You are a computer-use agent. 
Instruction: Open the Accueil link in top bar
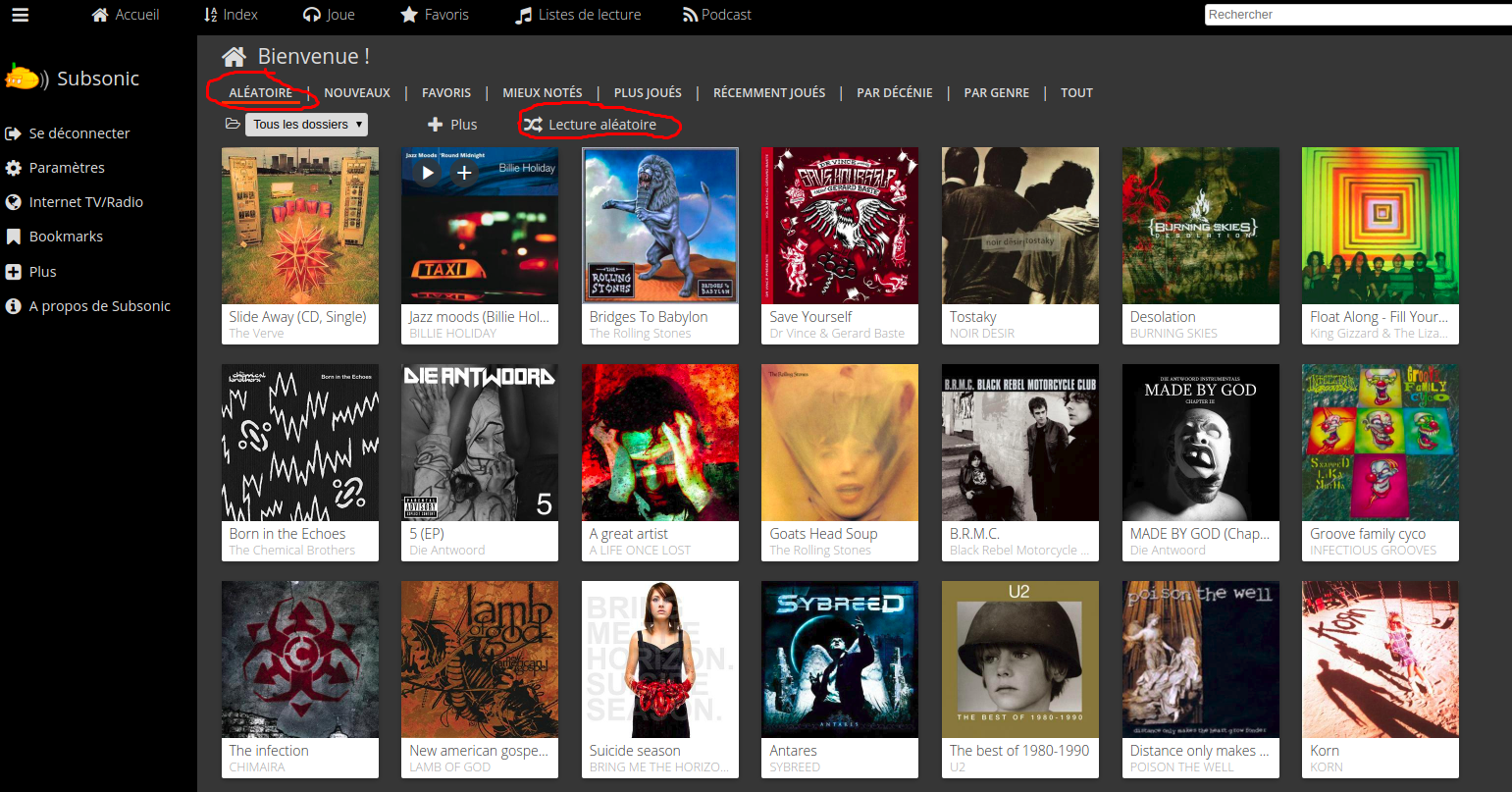pyautogui.click(x=137, y=15)
